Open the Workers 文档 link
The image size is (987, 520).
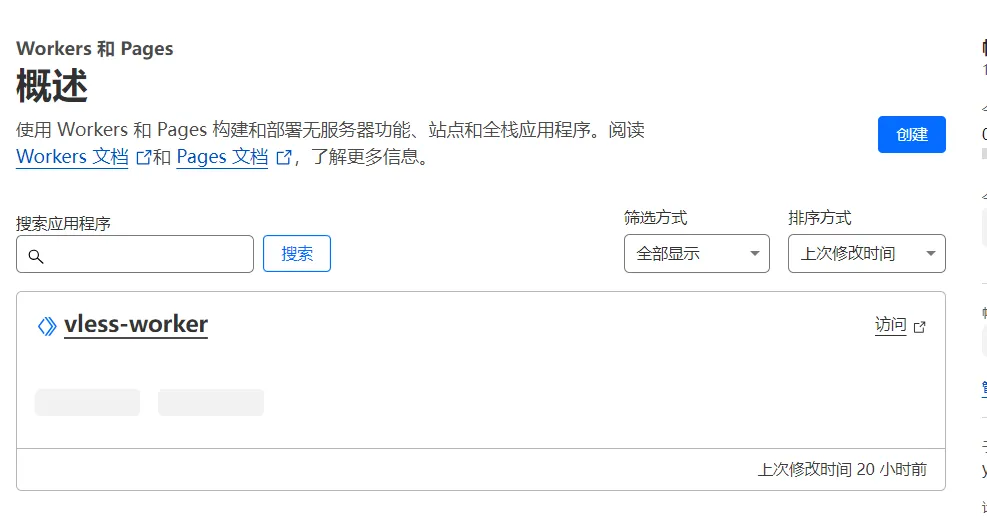72,157
